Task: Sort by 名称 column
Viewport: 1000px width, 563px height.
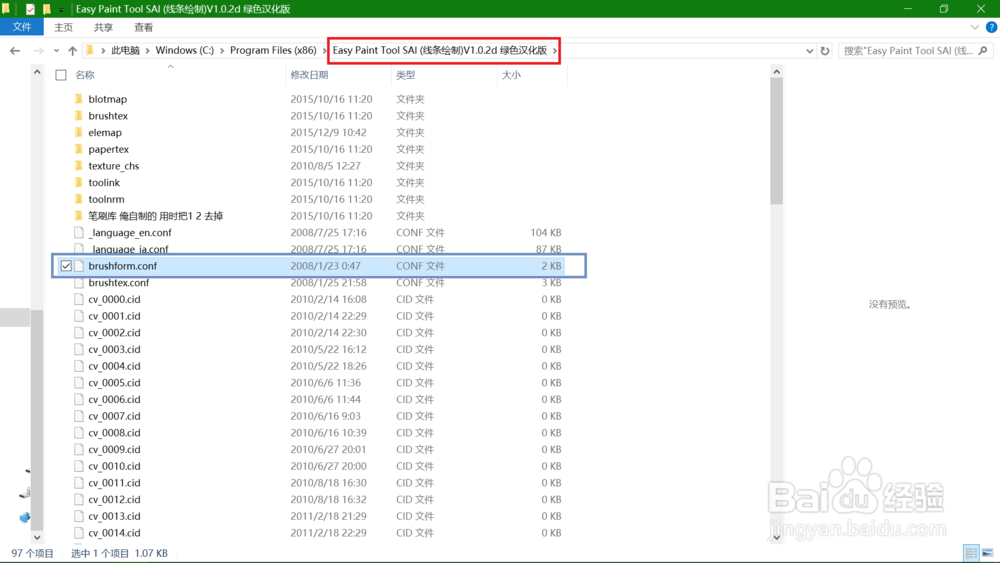Action: 85,75
